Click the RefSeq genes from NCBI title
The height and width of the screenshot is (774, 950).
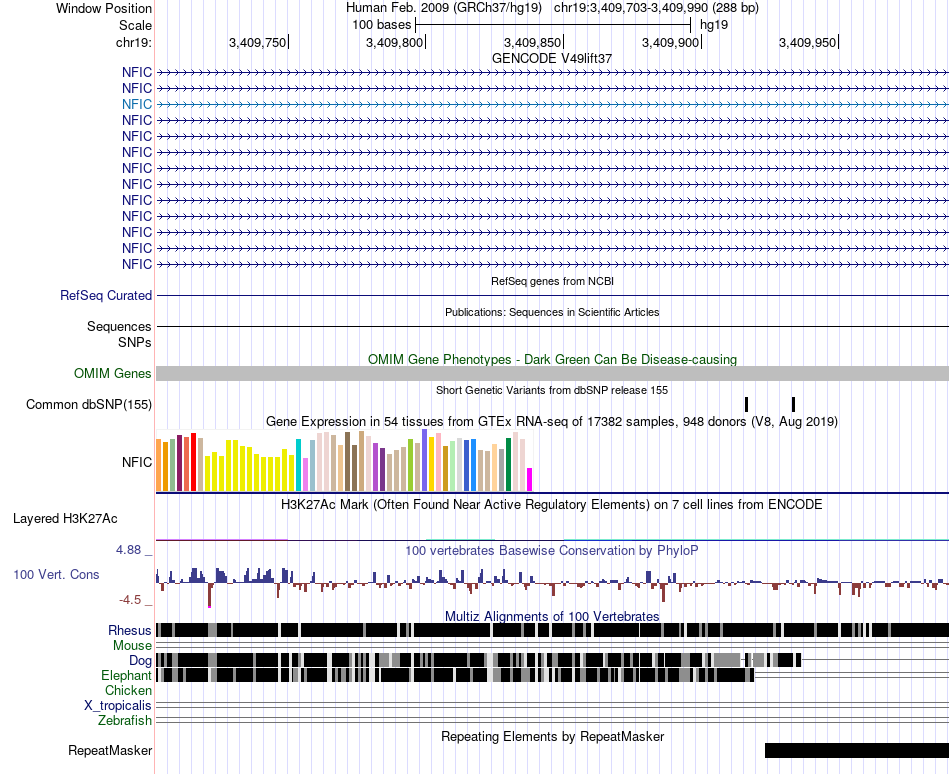tap(552, 281)
